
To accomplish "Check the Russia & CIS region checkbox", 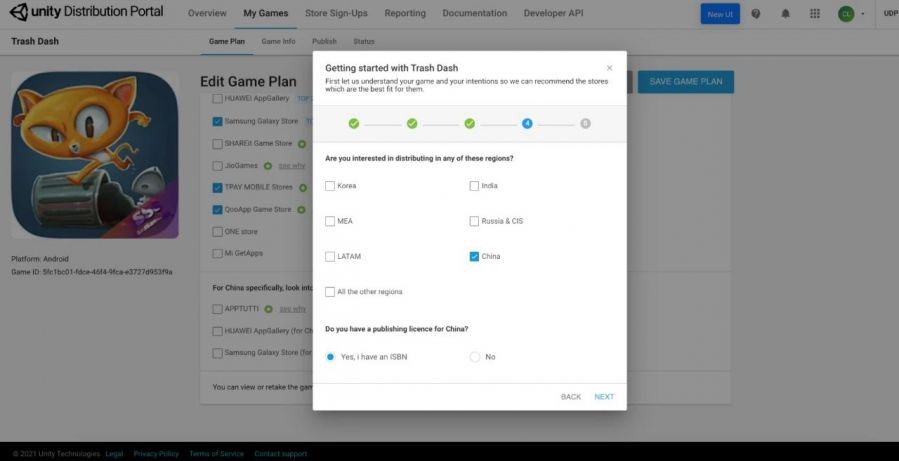I will point(474,221).
